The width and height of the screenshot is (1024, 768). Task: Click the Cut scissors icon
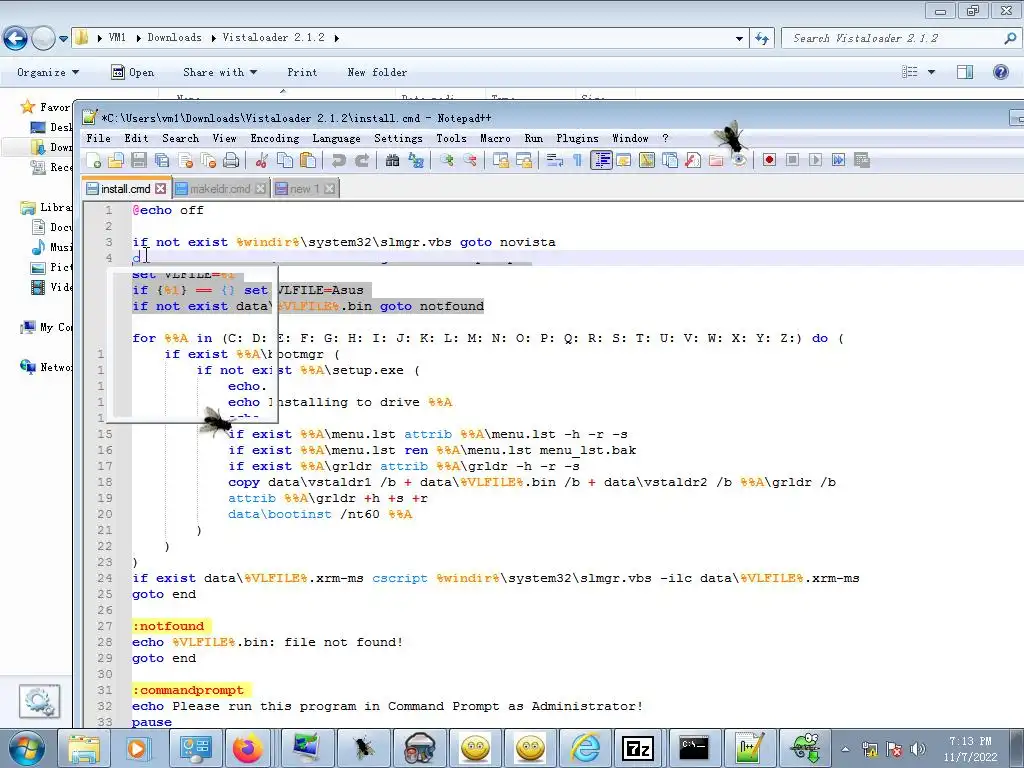coord(261,160)
